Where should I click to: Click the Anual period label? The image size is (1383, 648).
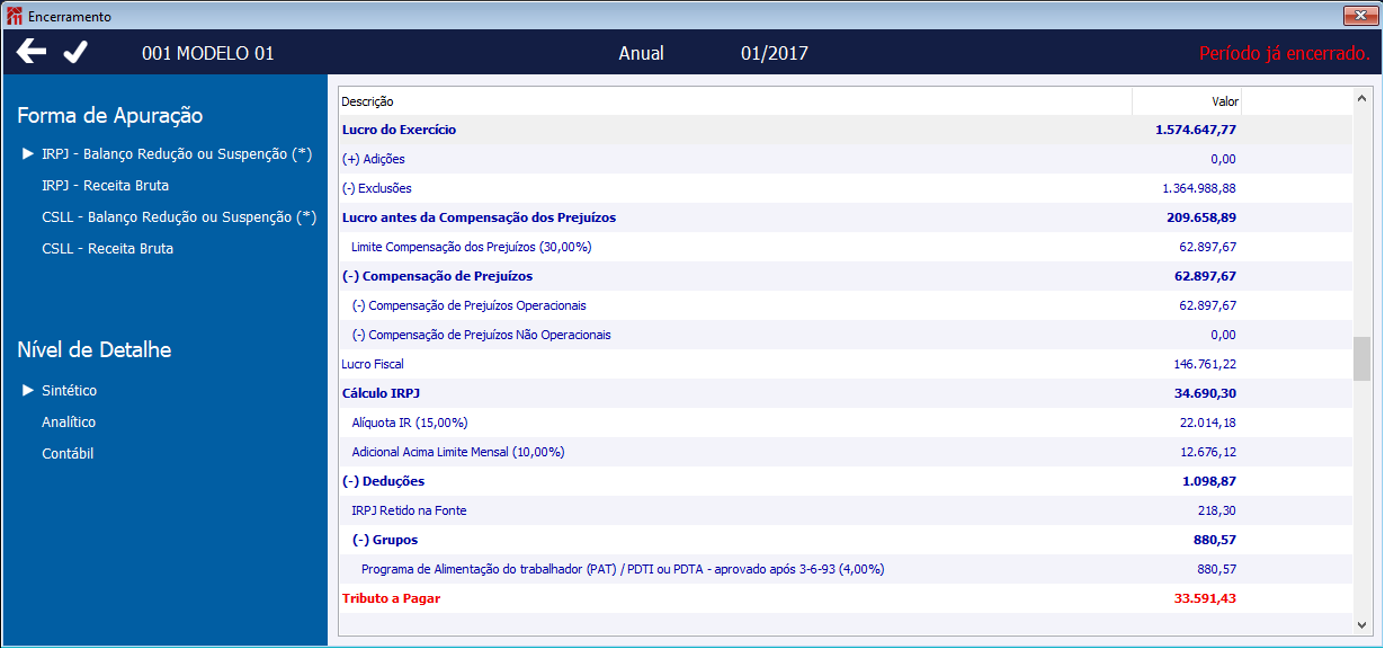(641, 53)
